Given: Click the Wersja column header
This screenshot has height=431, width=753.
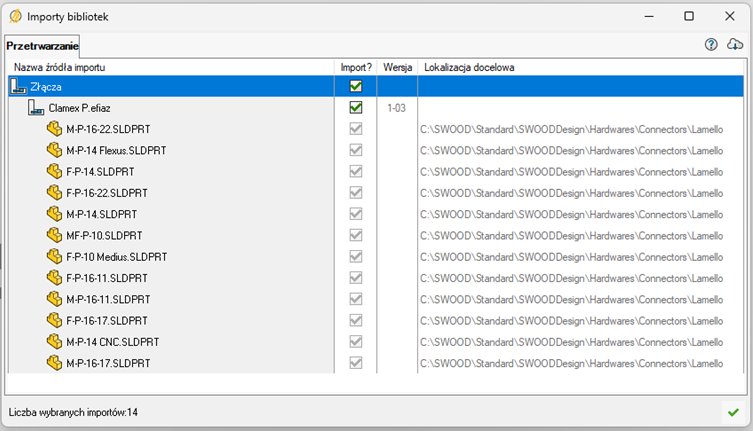Looking at the screenshot, I should click(397, 67).
